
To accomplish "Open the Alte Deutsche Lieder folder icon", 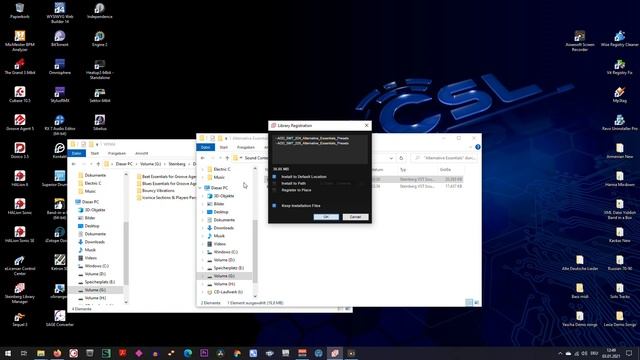I will [580, 262].
